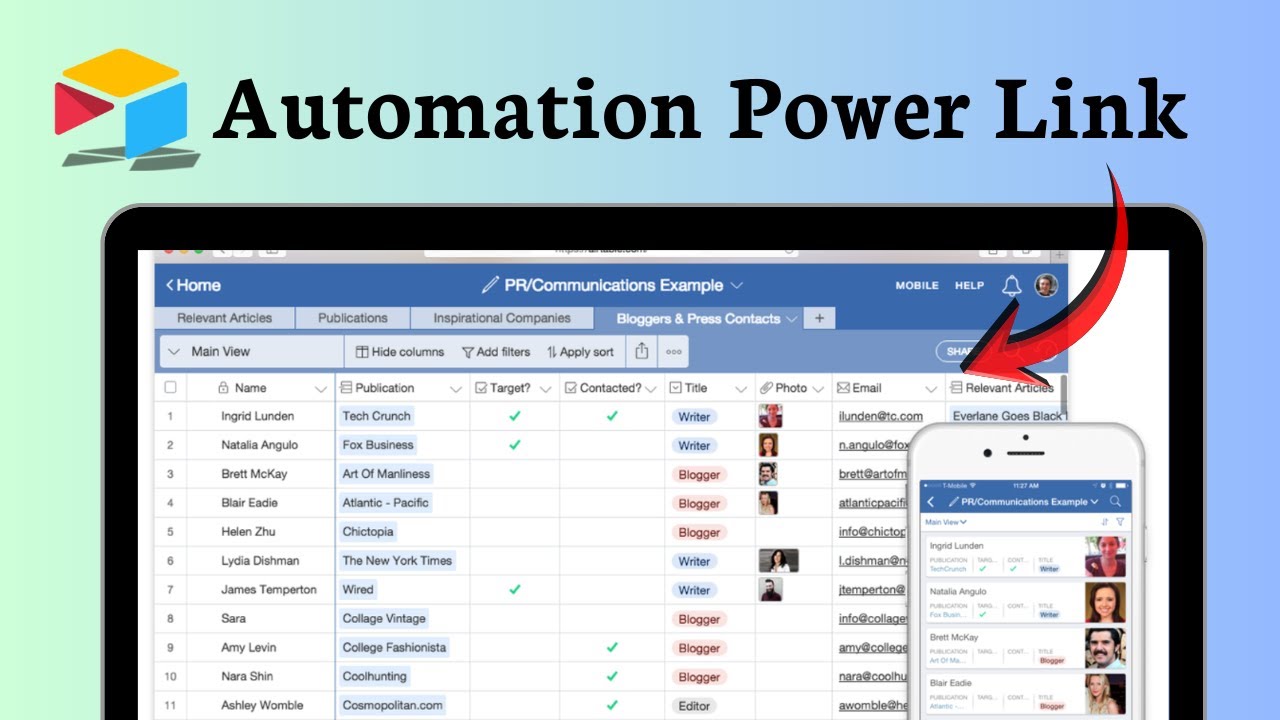The height and width of the screenshot is (720, 1280).
Task: Open the Bloggers & Press Contacts tab dropdown
Action: tap(792, 319)
